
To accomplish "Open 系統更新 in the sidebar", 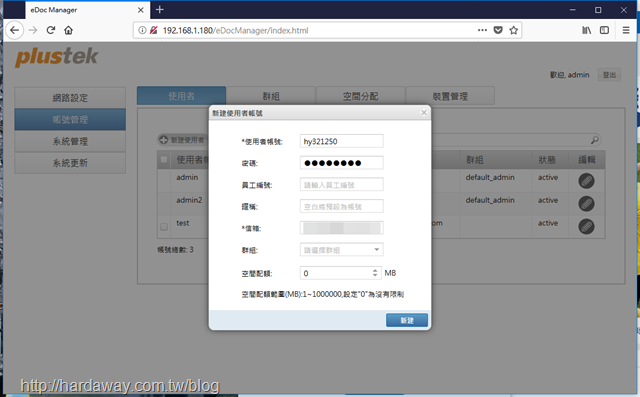I will [x=70, y=163].
